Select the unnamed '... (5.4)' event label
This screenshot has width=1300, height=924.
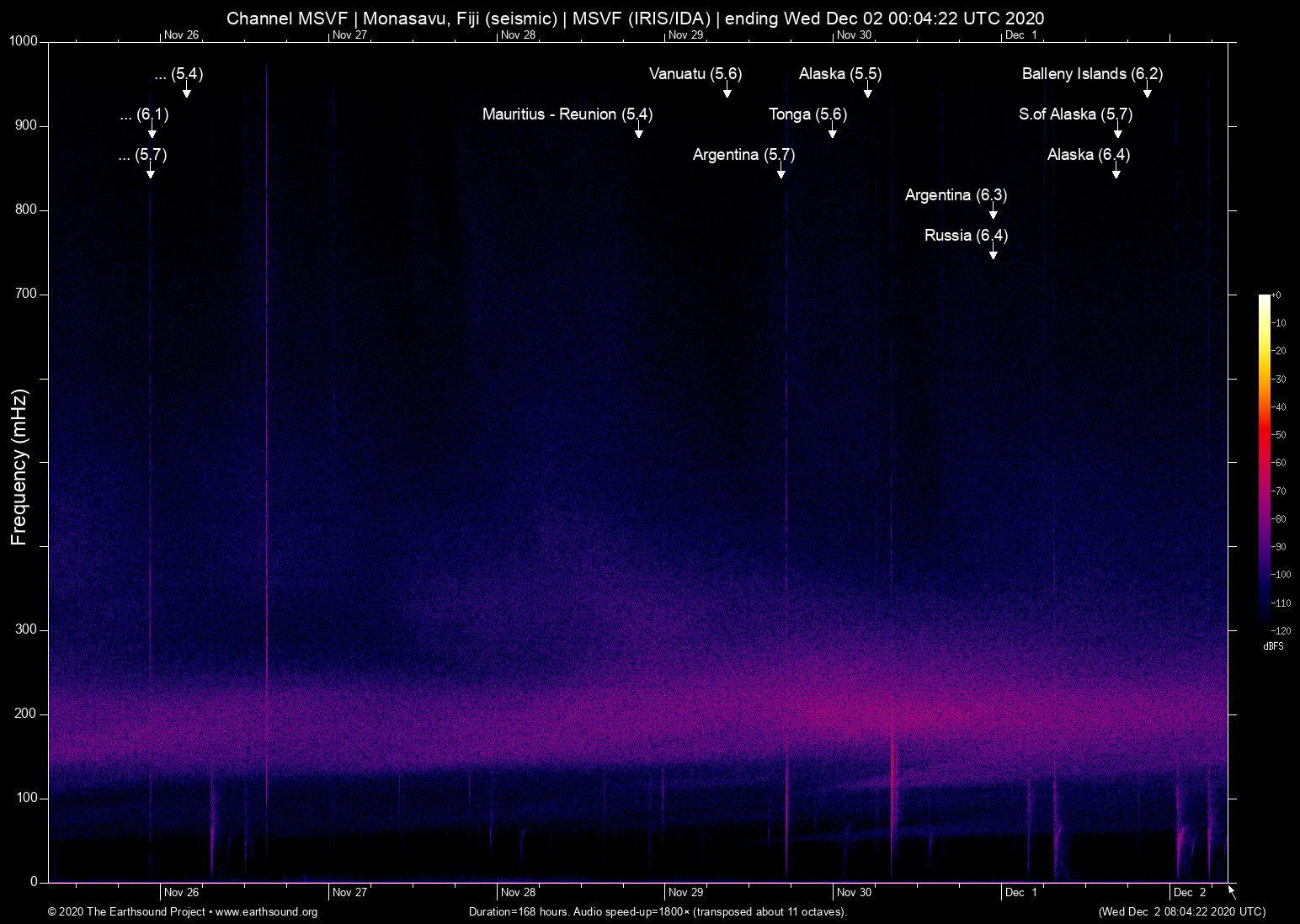pyautogui.click(x=179, y=74)
